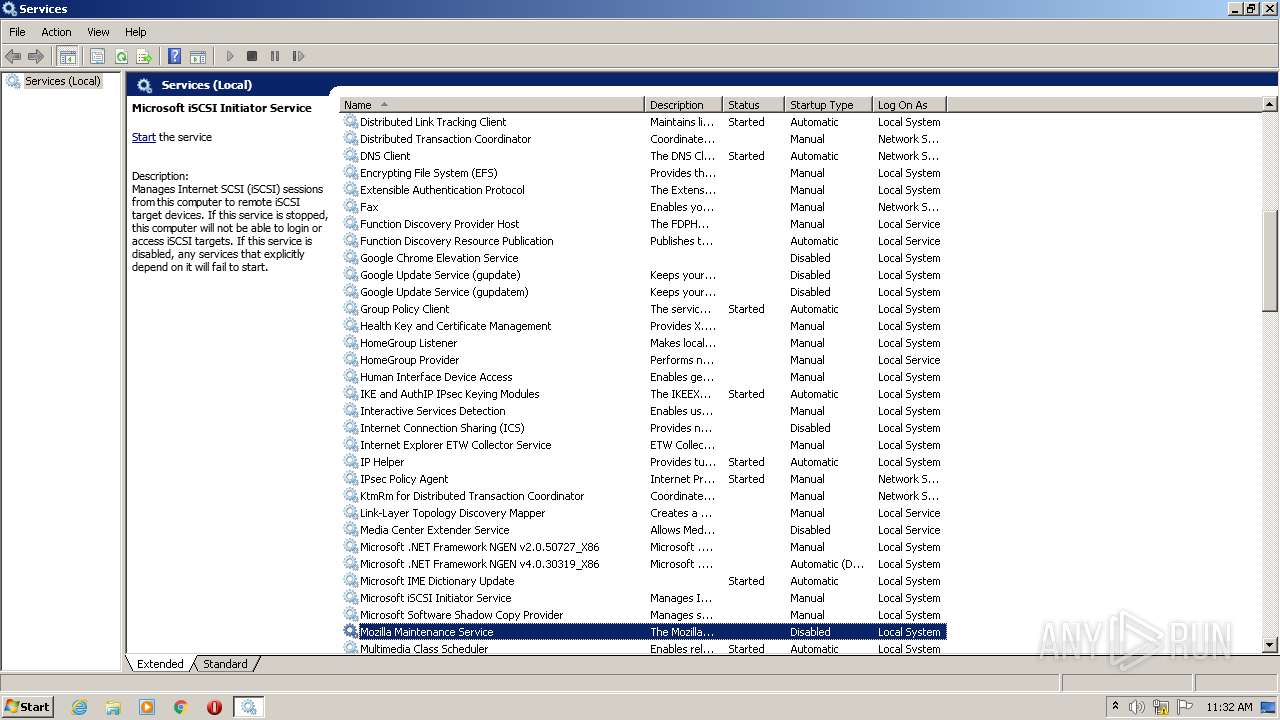Click the vertical scrollbar thumb

coord(1270,262)
